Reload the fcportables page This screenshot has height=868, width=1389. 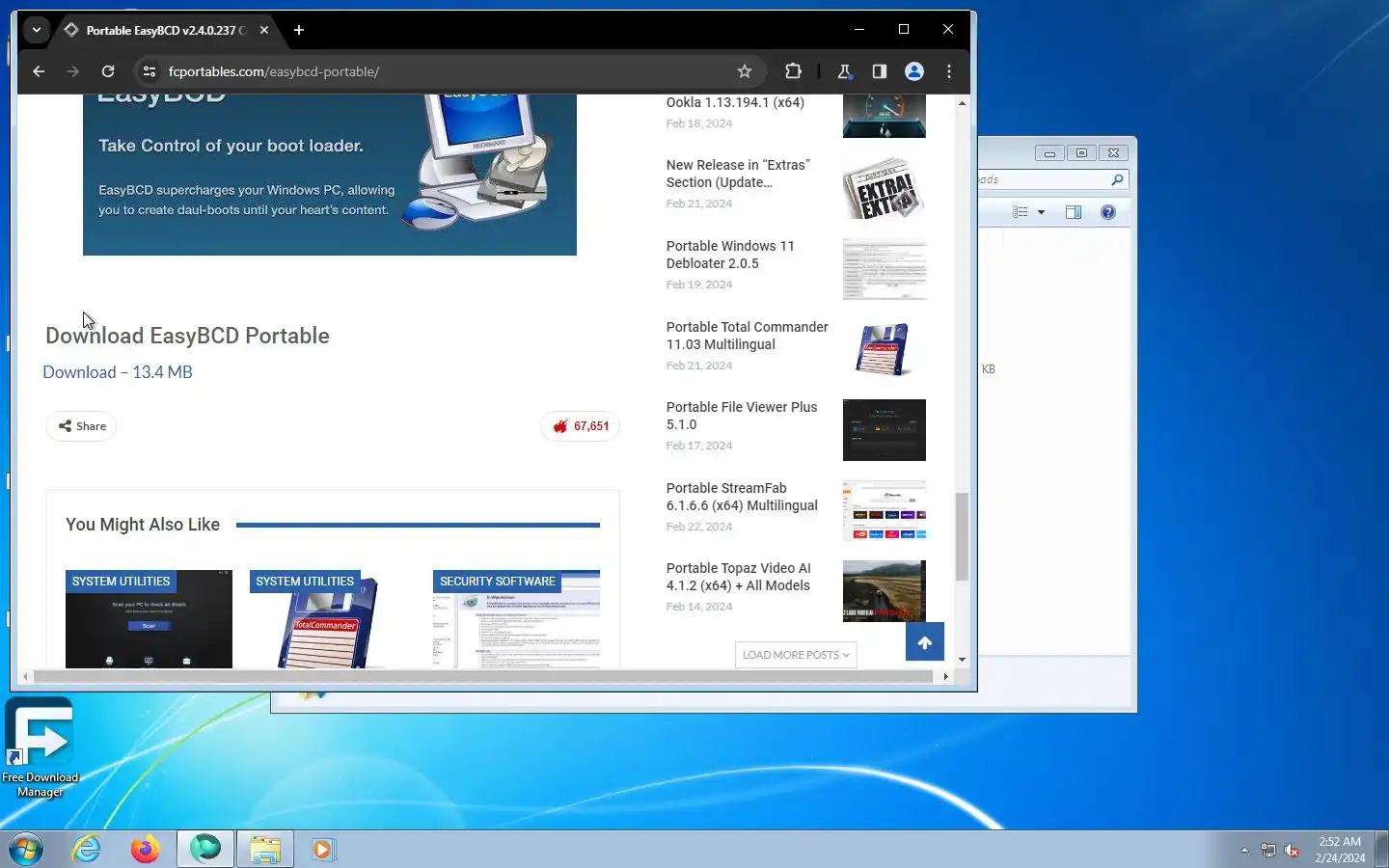pyautogui.click(x=108, y=71)
